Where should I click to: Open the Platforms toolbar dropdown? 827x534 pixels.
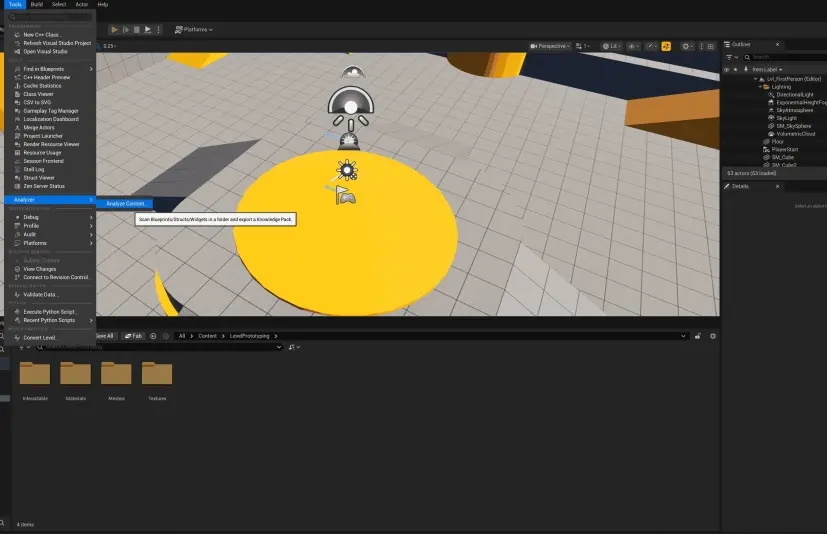click(x=194, y=30)
